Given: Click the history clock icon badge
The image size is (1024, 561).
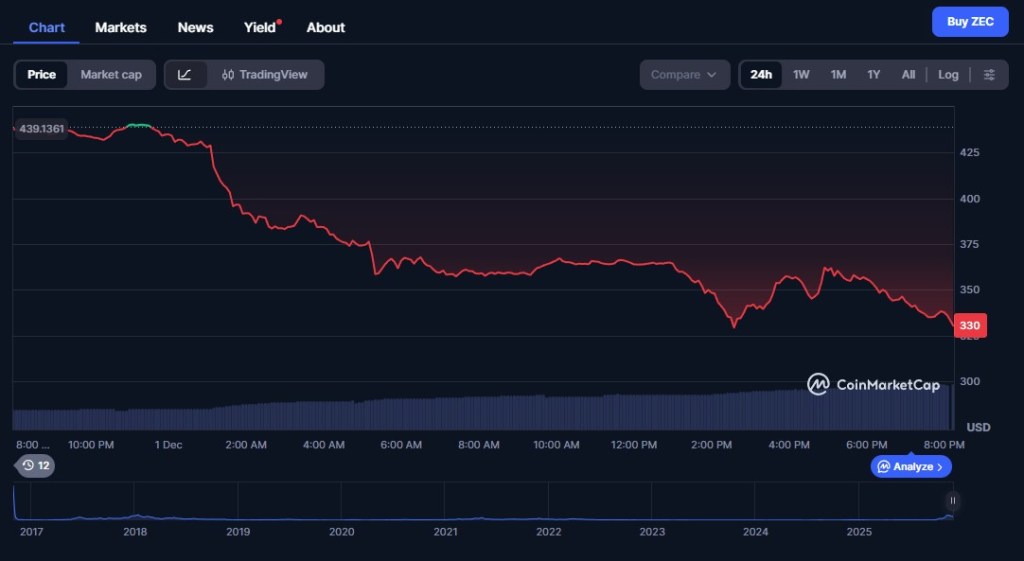Looking at the screenshot, I should click(36, 465).
